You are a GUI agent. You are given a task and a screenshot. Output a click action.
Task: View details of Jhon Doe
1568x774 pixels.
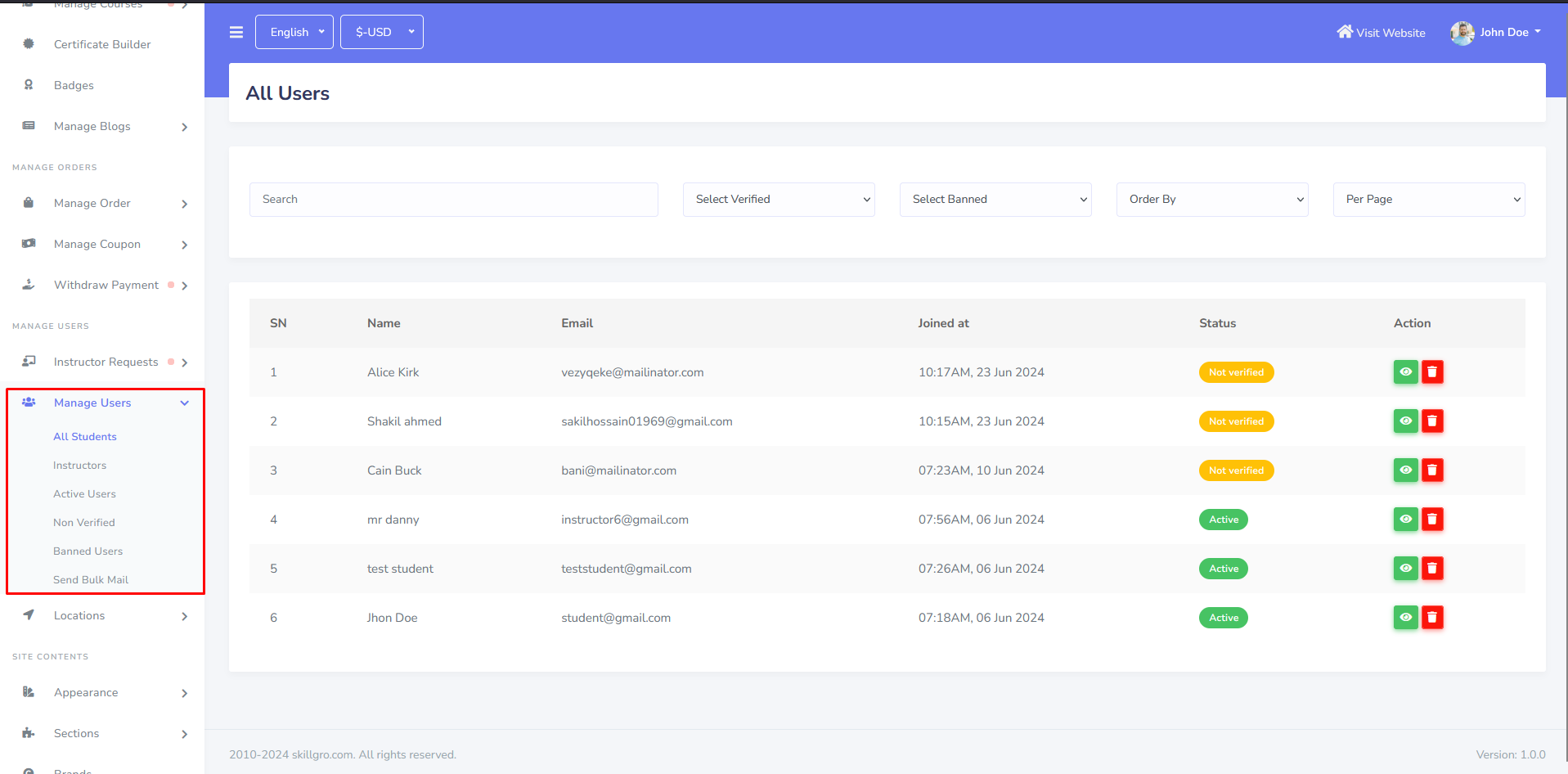[x=1405, y=618]
